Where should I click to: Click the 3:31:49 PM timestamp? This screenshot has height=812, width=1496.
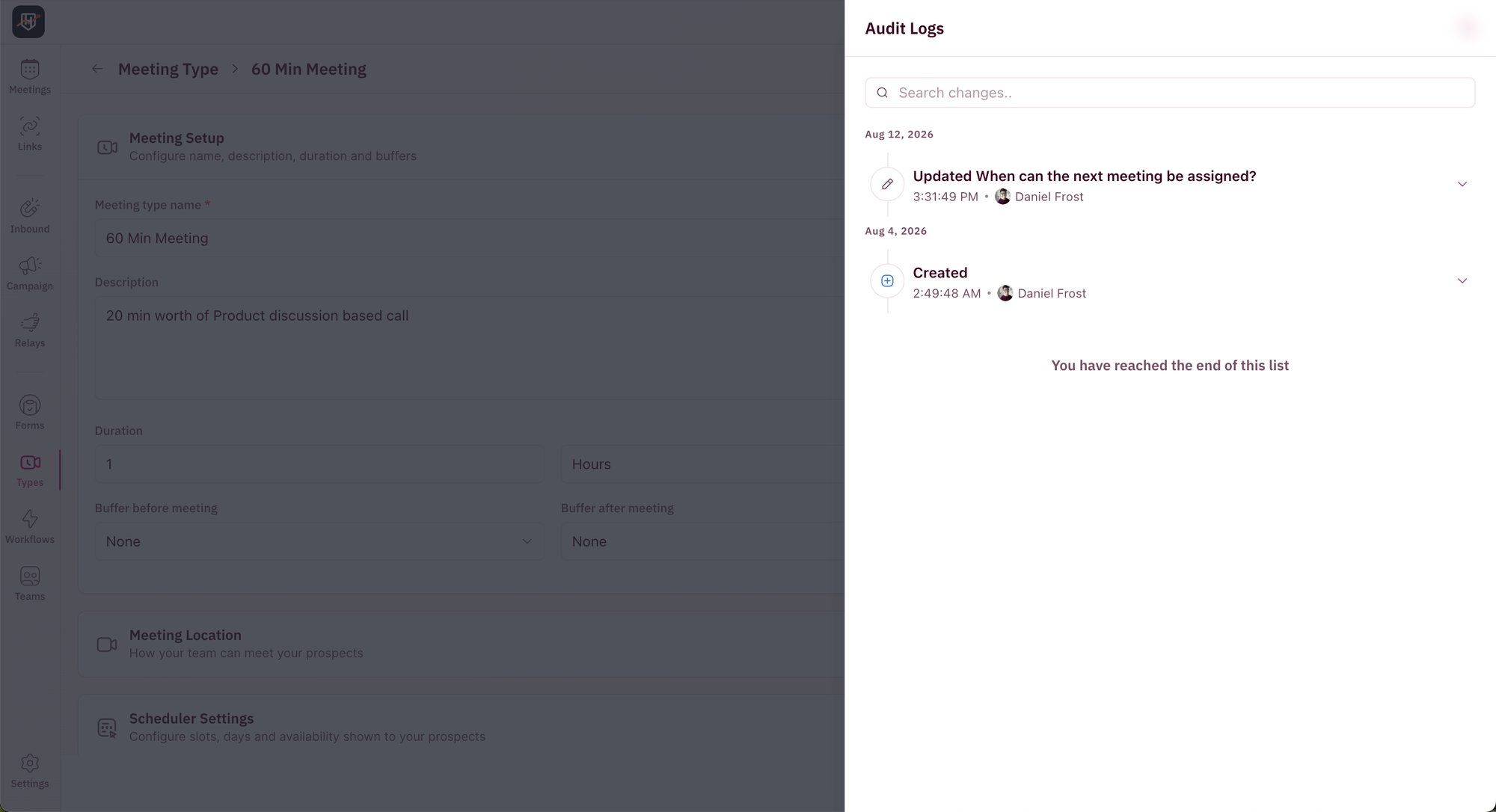pos(945,197)
